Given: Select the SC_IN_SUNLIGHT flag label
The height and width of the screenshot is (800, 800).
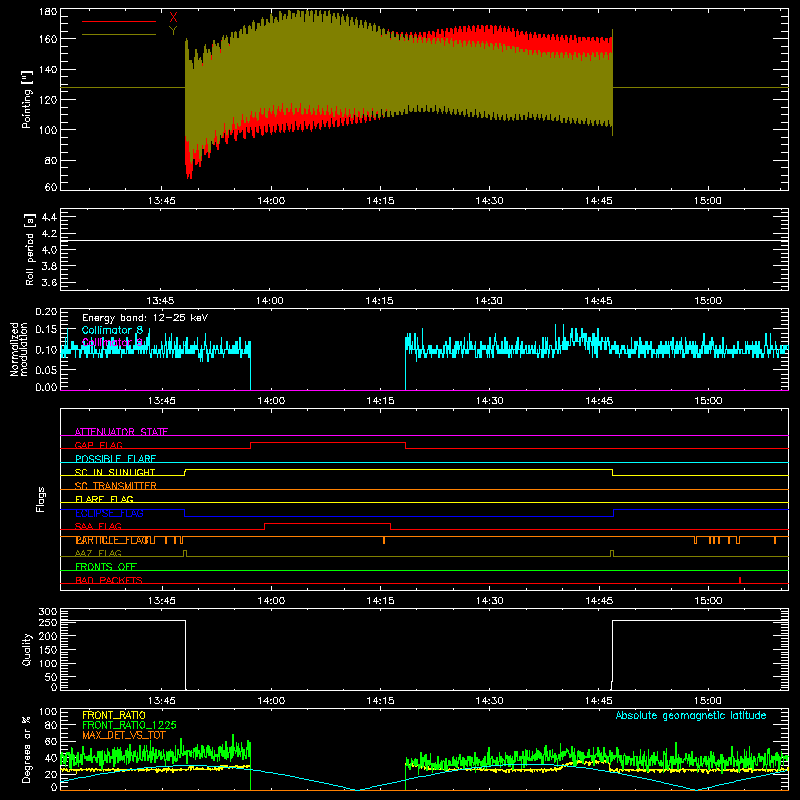Looking at the screenshot, I should (115, 472).
